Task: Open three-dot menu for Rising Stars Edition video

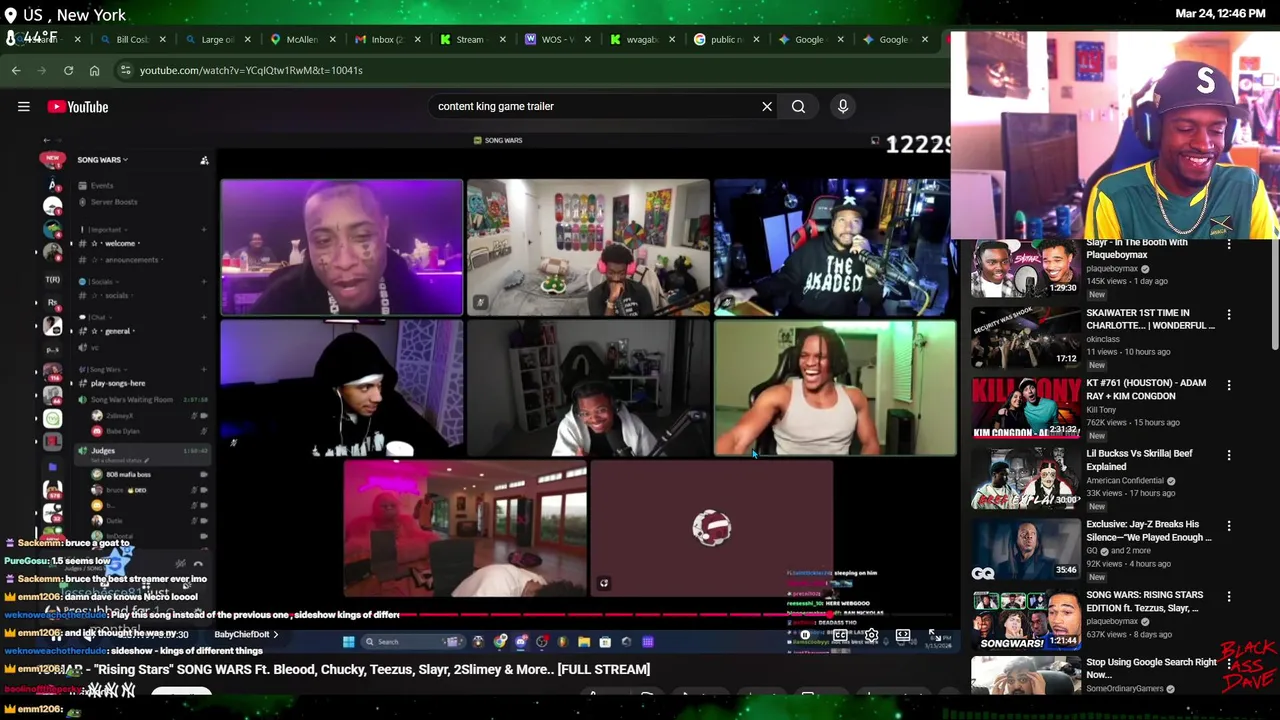Action: pyautogui.click(x=1229, y=597)
